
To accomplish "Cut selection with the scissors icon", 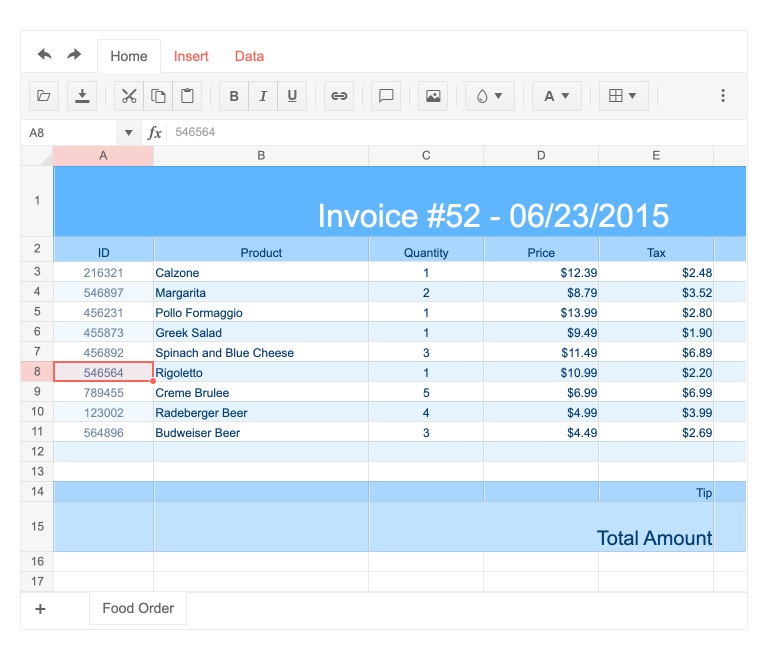I will click(129, 96).
